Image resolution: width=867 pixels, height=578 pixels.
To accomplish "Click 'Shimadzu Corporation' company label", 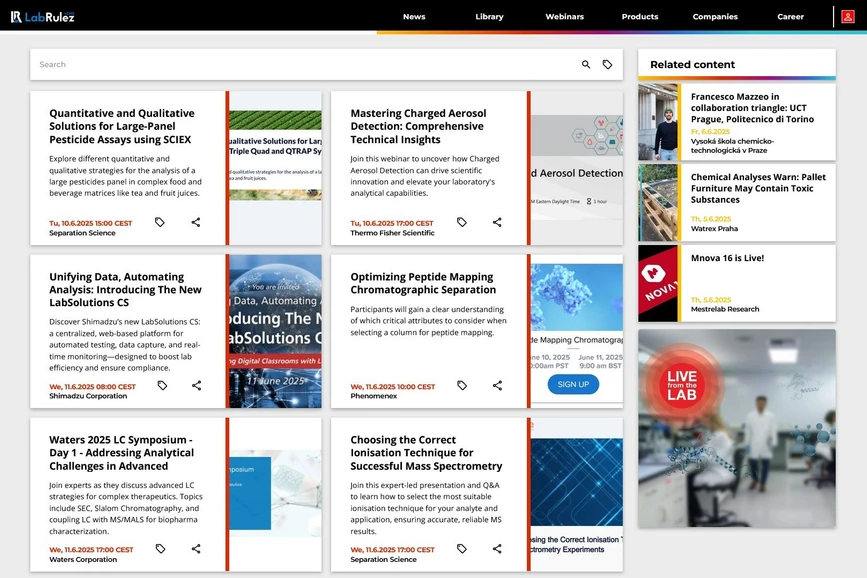I will pyautogui.click(x=88, y=396).
